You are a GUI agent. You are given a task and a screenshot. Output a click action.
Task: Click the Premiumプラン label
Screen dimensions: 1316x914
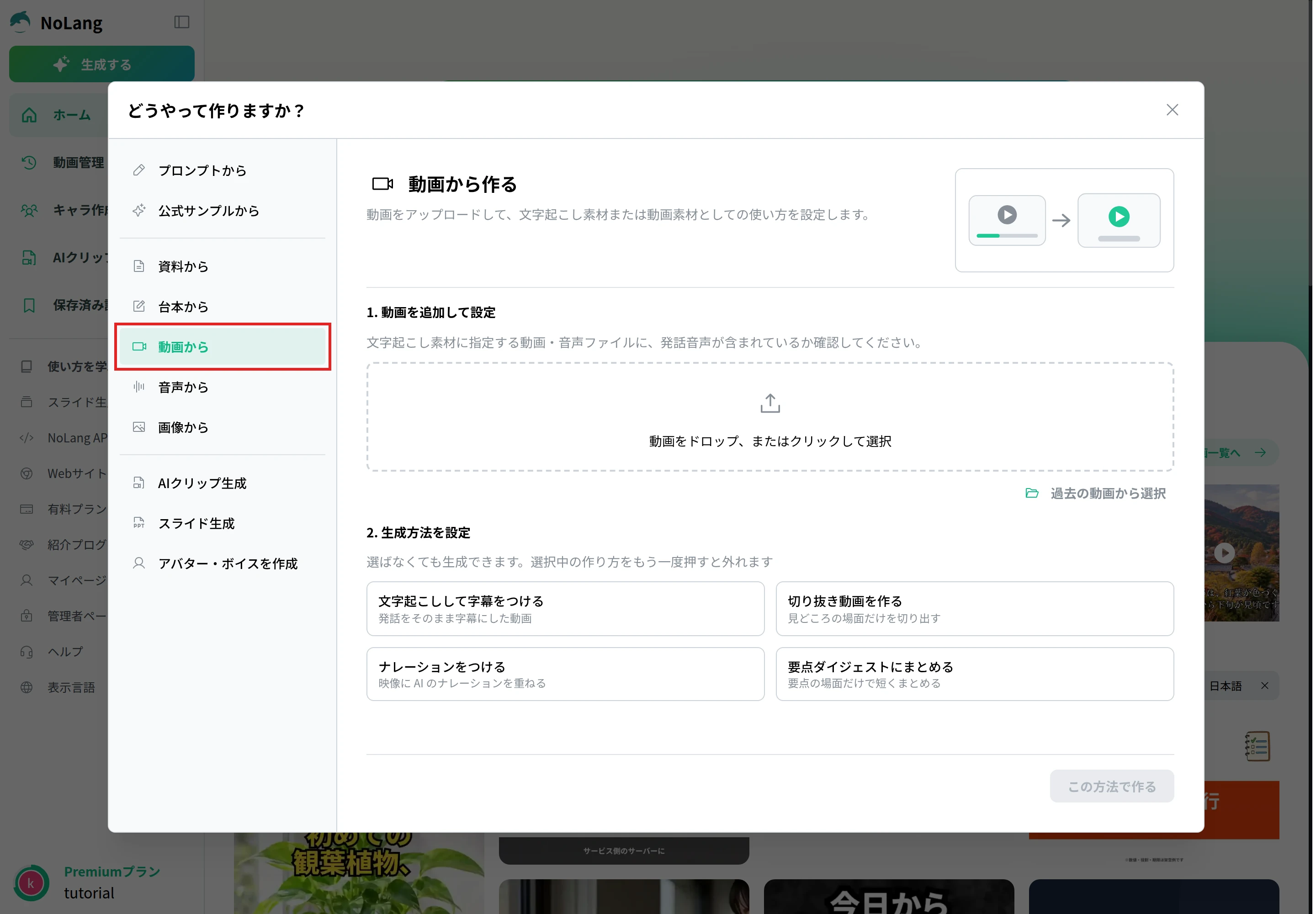(112, 871)
